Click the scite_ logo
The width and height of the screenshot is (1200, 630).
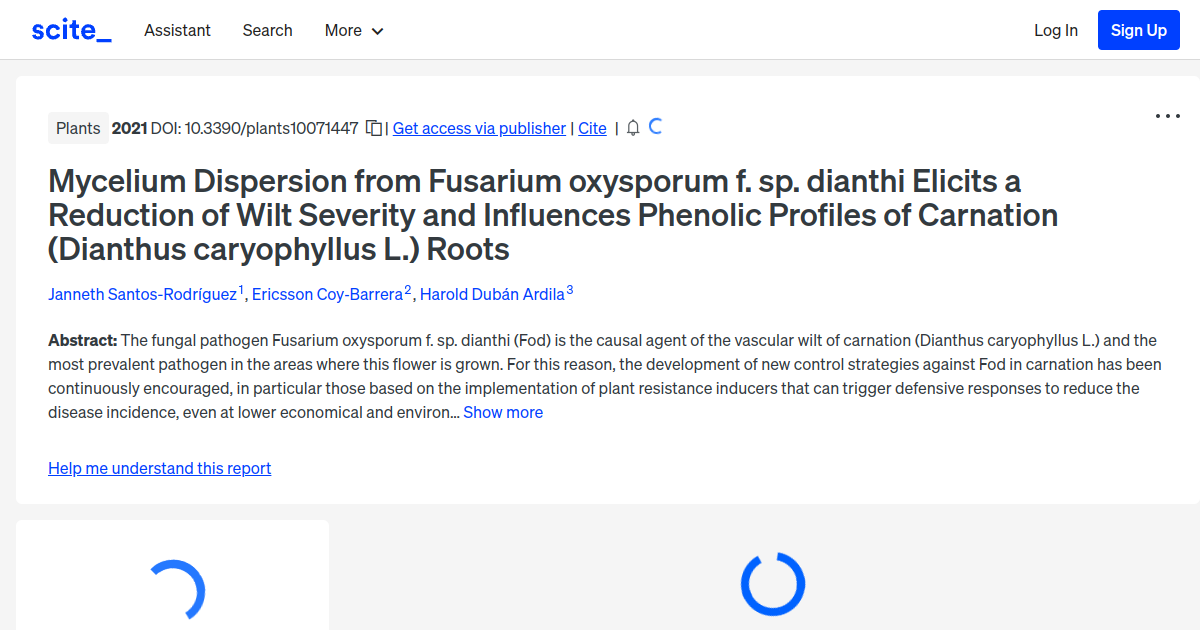(71, 30)
